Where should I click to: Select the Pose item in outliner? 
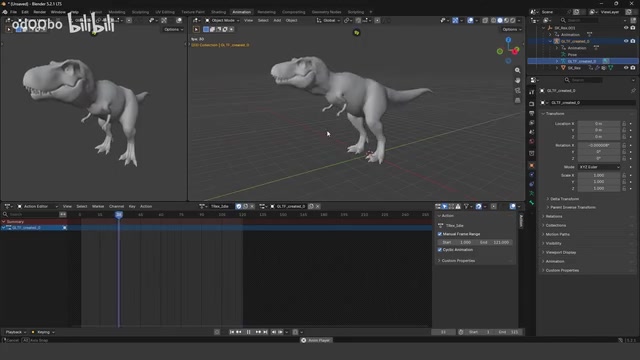point(572,55)
